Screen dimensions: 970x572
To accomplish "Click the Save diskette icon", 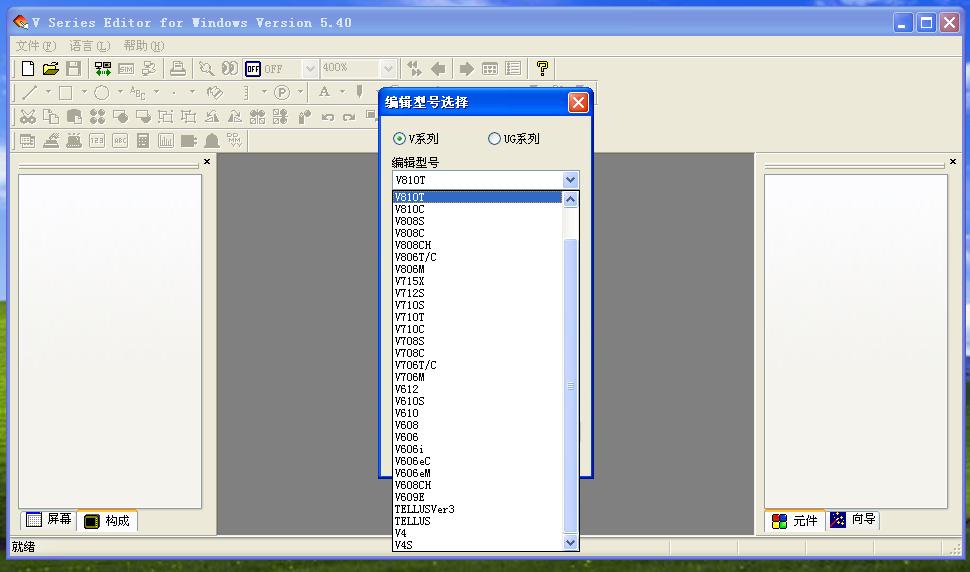I will tap(73, 69).
